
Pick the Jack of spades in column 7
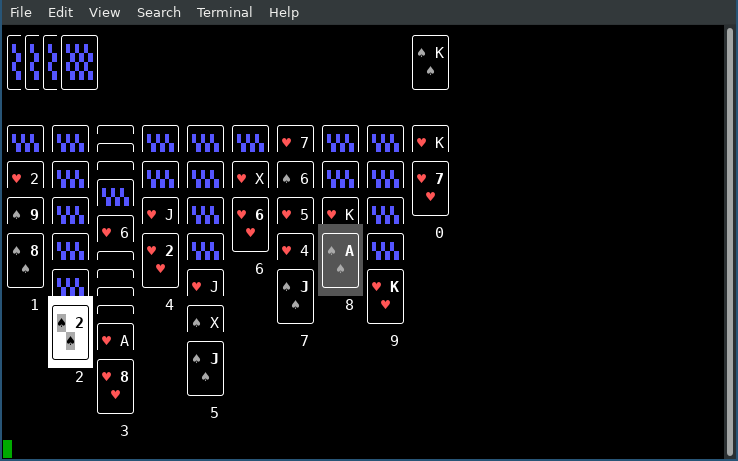click(x=295, y=296)
